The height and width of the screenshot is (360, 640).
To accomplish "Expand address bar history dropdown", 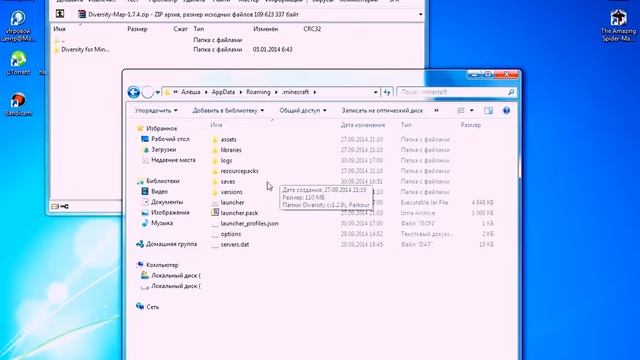I will (376, 92).
